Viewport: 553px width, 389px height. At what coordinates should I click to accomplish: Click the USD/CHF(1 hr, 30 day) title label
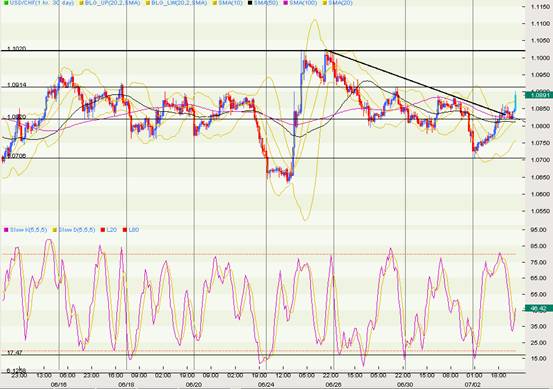(42, 3)
